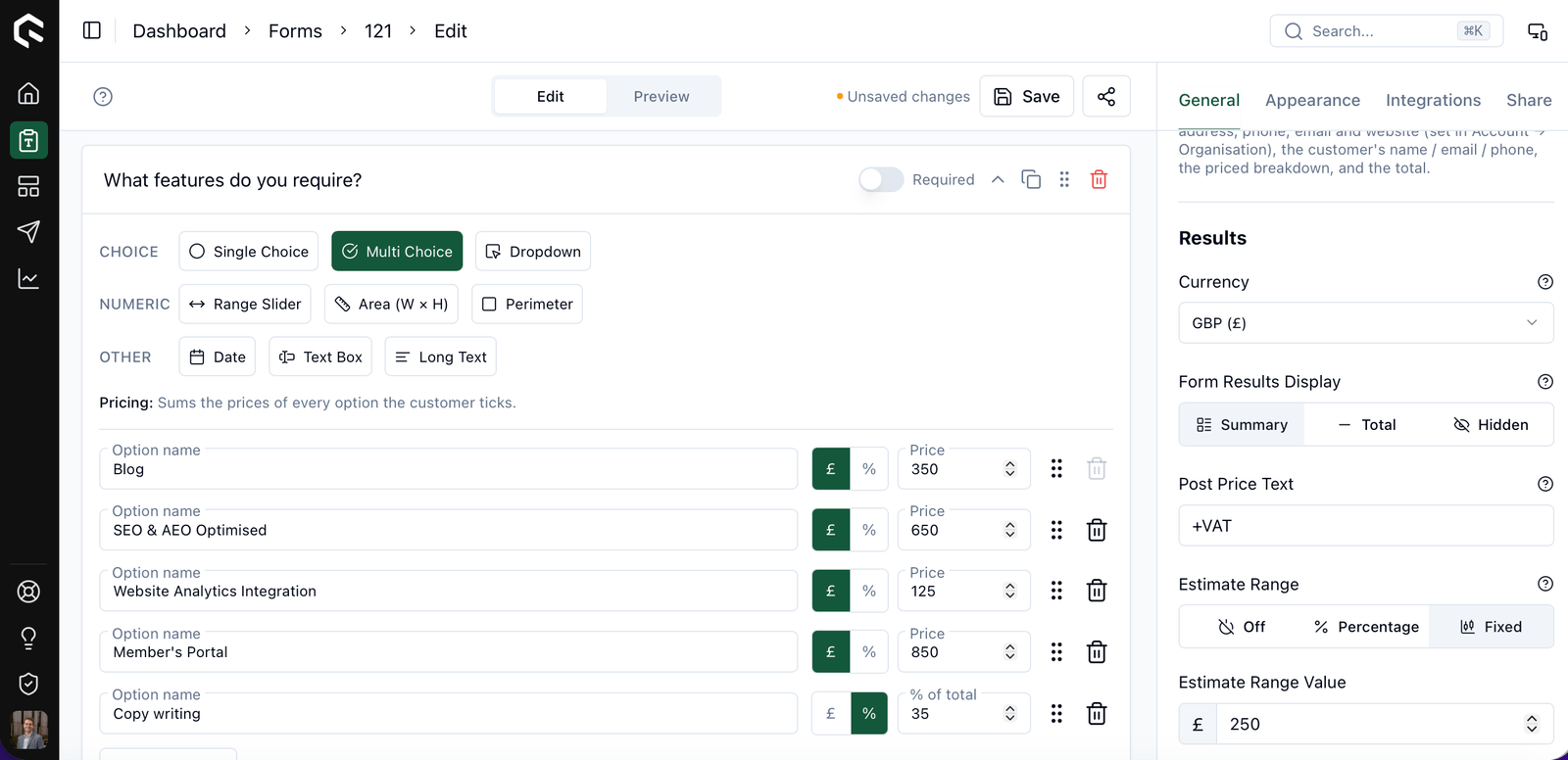Click the Search field
The height and width of the screenshot is (760, 1568).
(1387, 31)
